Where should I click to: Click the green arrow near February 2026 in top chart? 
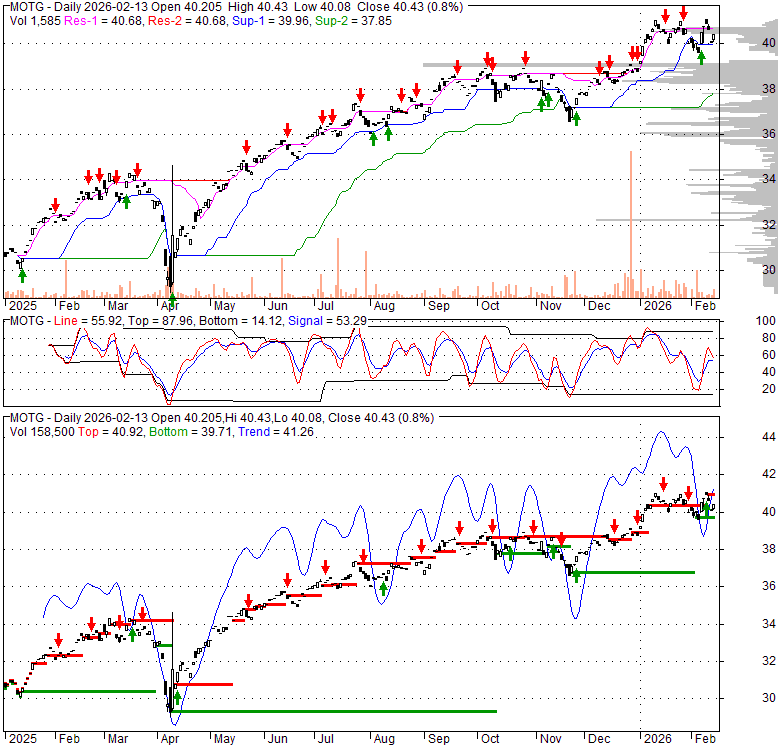pos(701,57)
